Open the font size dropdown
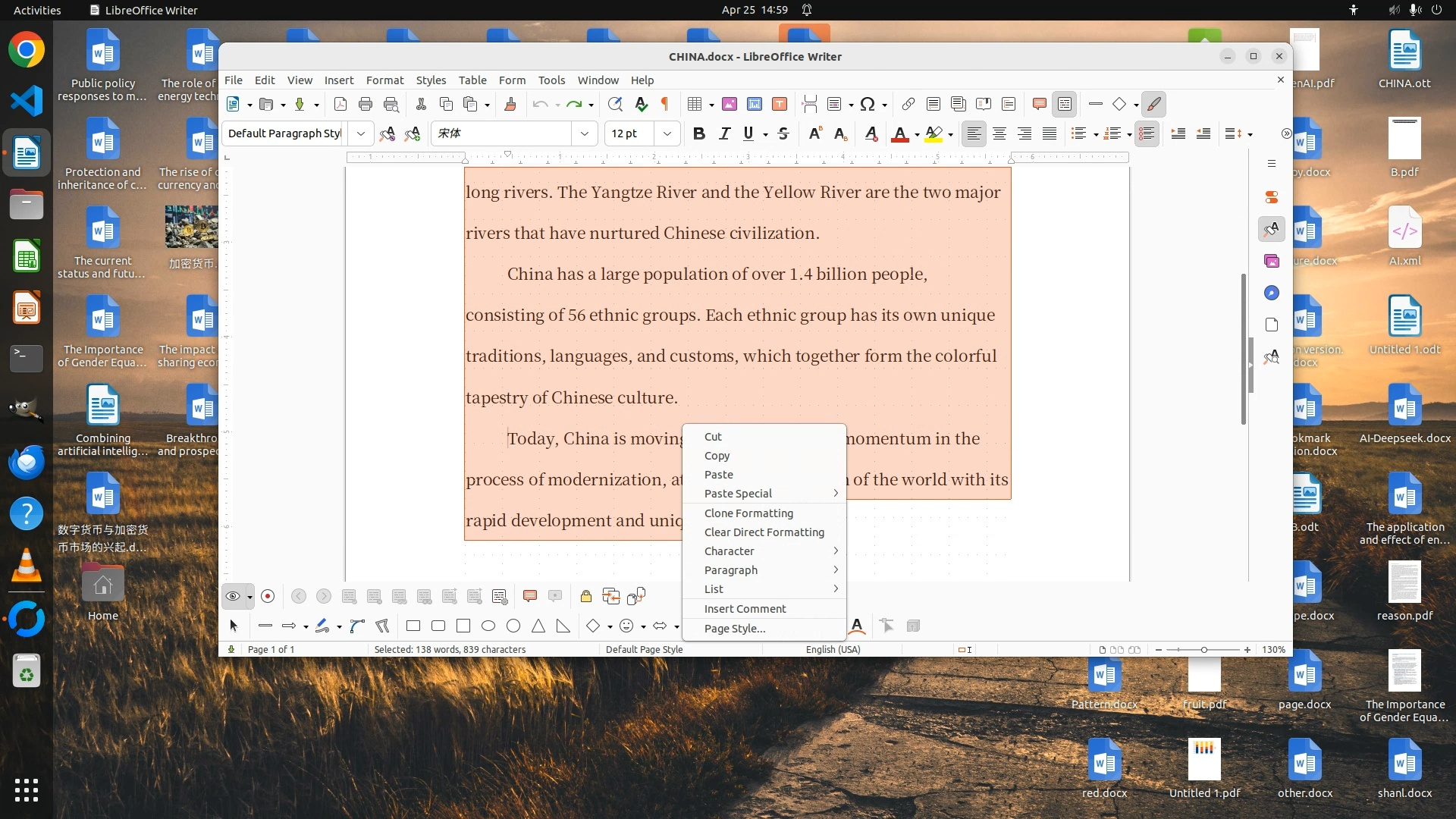Viewport: 1456px width, 819px height. click(667, 133)
